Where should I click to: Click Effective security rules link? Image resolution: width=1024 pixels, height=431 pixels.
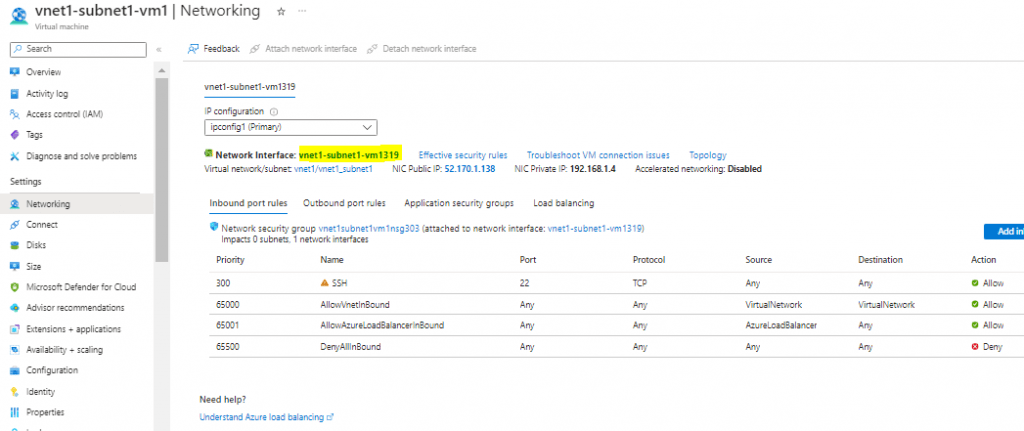click(462, 155)
